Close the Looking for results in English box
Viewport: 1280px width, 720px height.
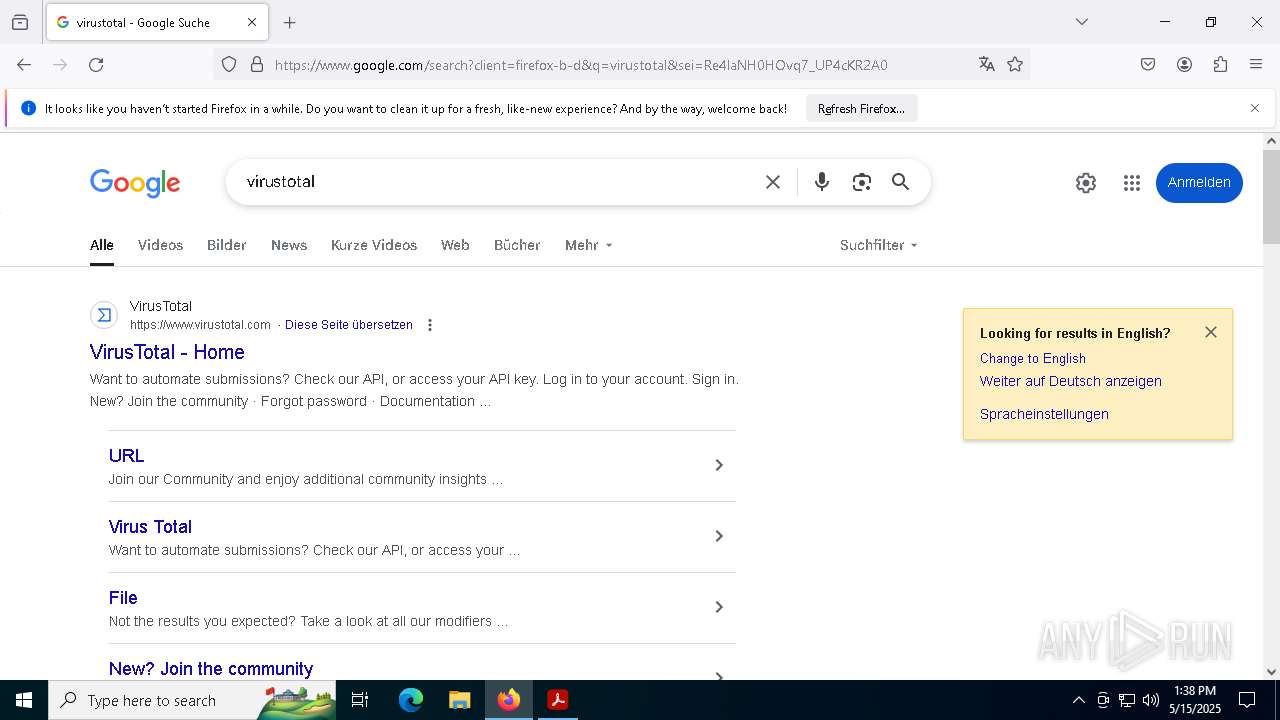(x=1211, y=332)
